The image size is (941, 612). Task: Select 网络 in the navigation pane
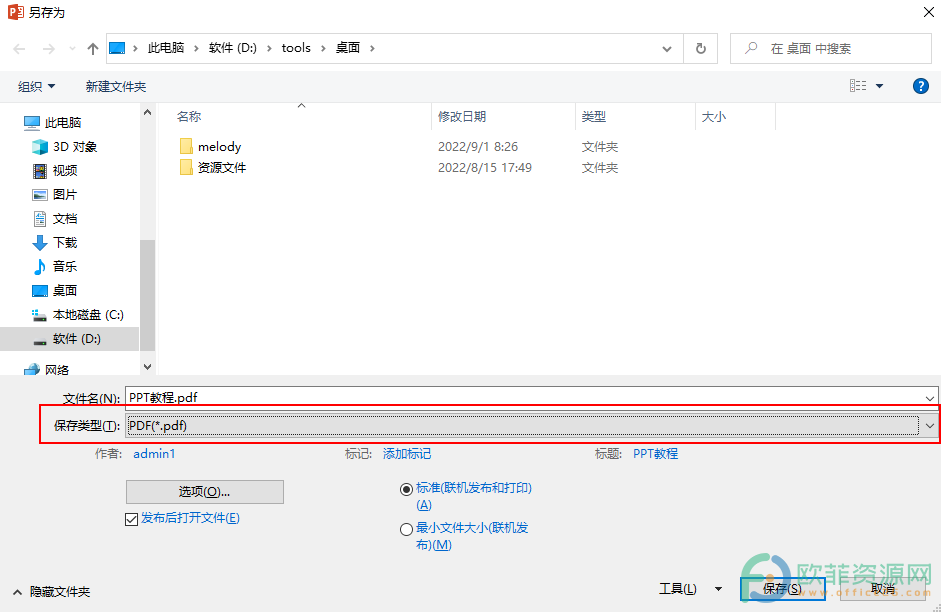click(46, 370)
